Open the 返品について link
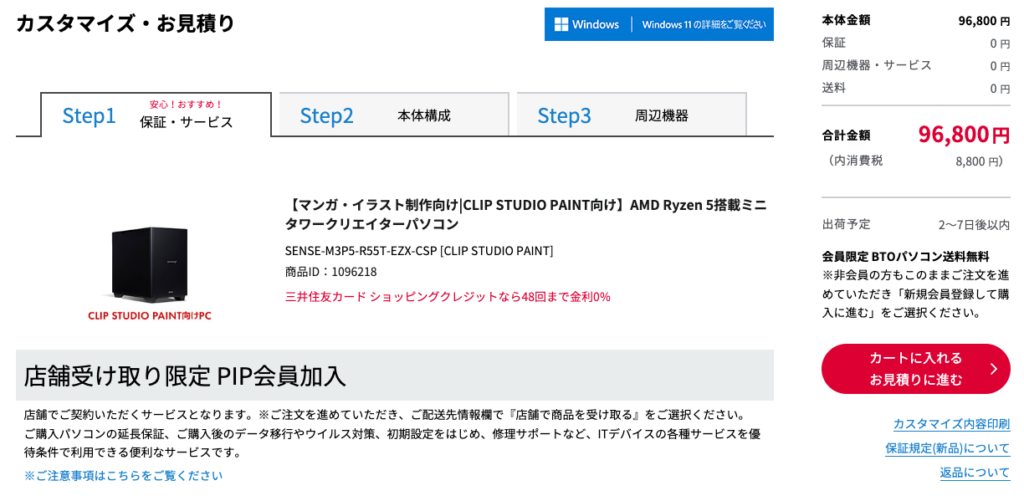Screen dimensions: 1024x496 pos(974,472)
